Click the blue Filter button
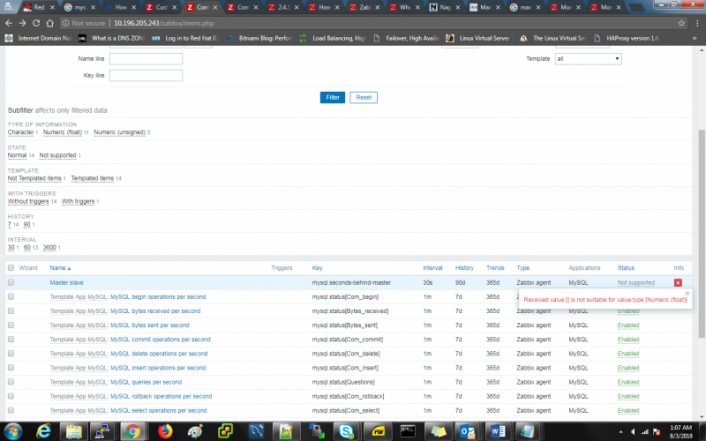 tap(332, 97)
